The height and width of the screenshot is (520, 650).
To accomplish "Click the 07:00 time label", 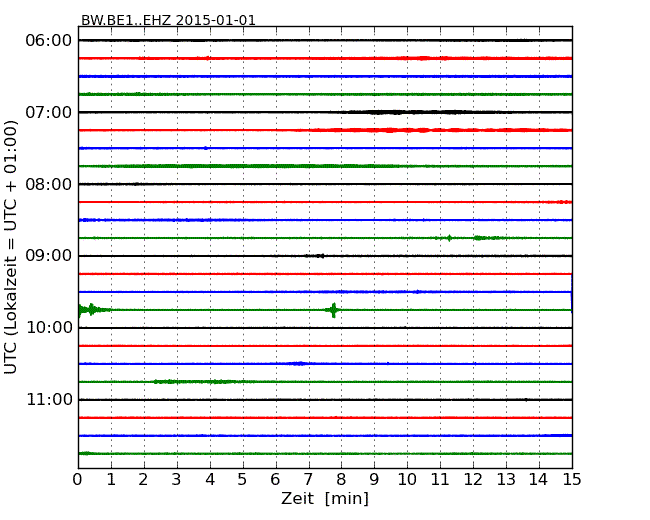I will (49, 112).
